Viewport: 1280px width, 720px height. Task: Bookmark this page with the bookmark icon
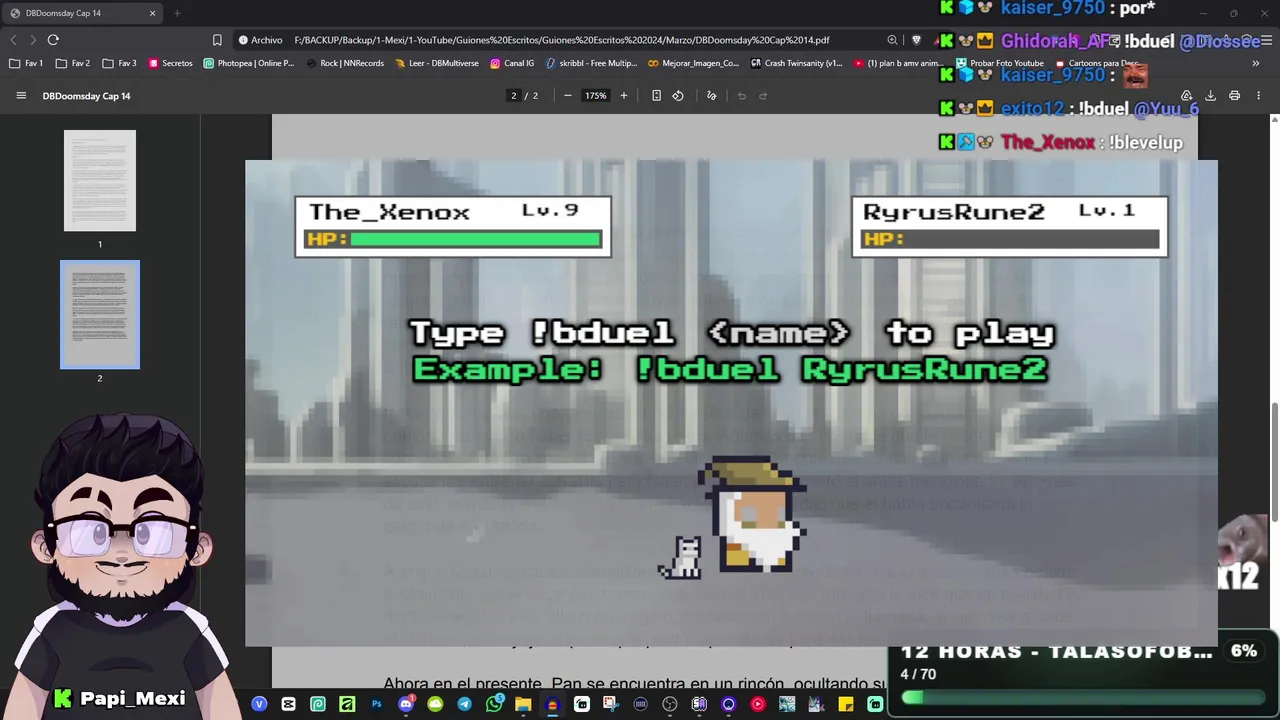(x=217, y=40)
